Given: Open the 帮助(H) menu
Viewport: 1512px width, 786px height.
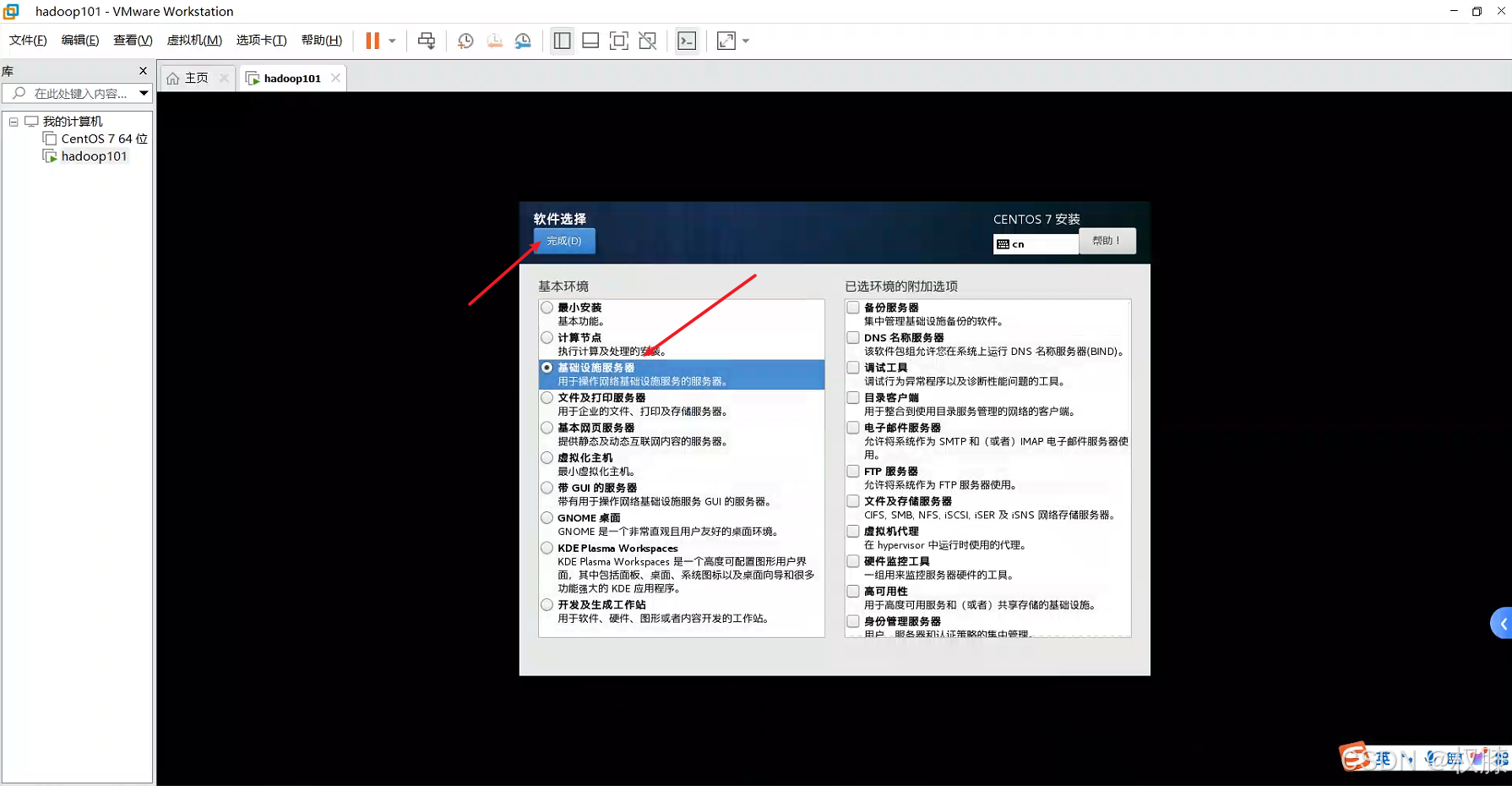Looking at the screenshot, I should tap(322, 41).
